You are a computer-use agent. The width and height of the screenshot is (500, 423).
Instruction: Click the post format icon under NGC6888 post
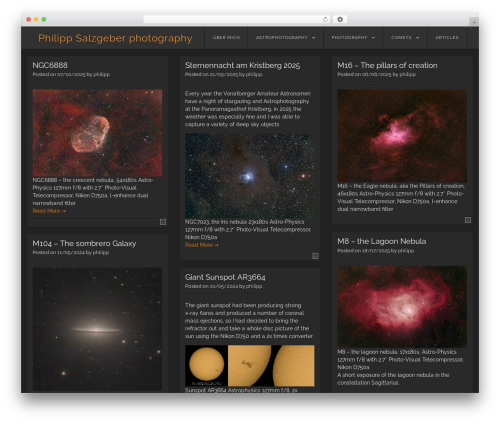[163, 222]
